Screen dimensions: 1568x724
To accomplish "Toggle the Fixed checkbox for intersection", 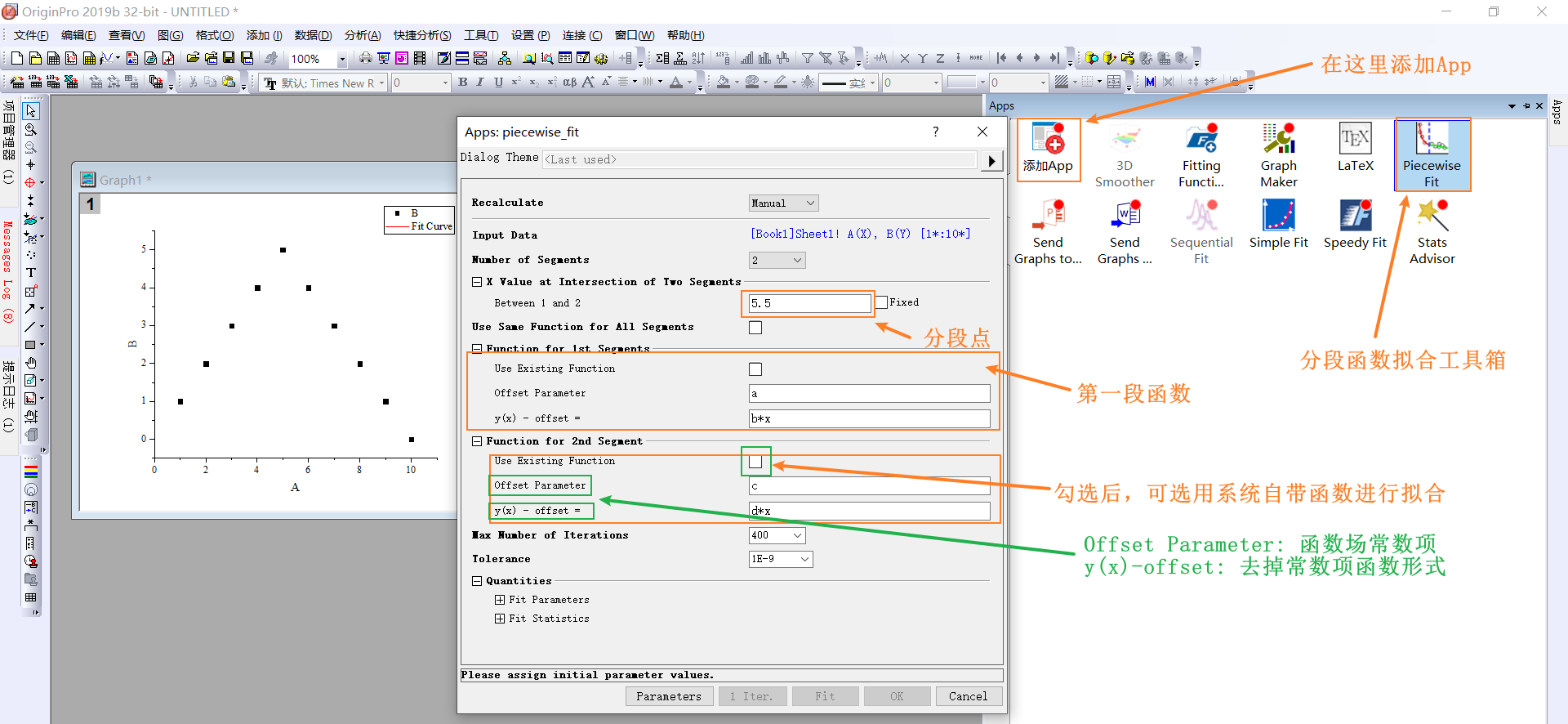I will [x=881, y=302].
